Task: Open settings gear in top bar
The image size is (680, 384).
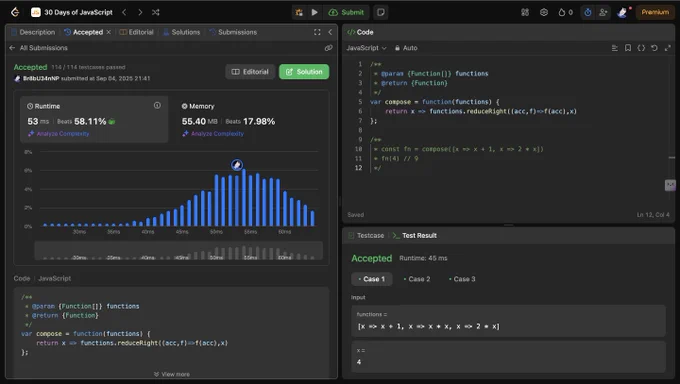Action: [544, 12]
